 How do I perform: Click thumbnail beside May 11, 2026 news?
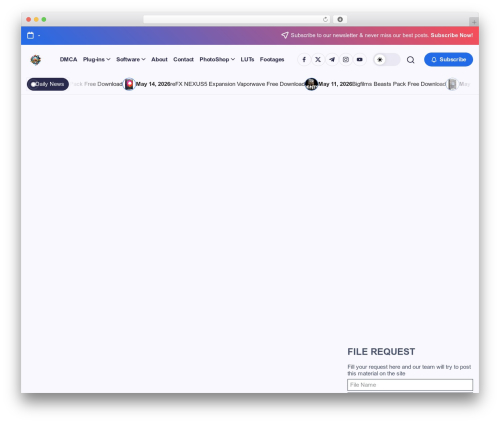(x=311, y=84)
